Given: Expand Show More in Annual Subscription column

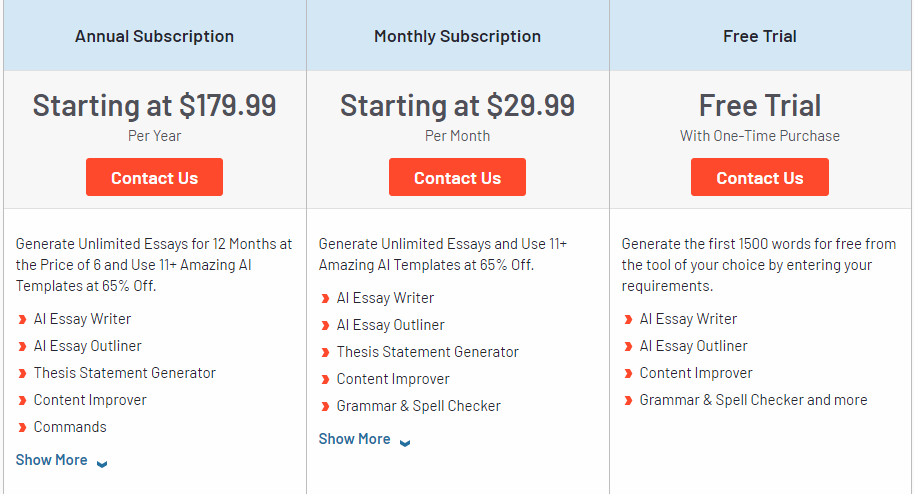Looking at the screenshot, I should click(x=52, y=460).
